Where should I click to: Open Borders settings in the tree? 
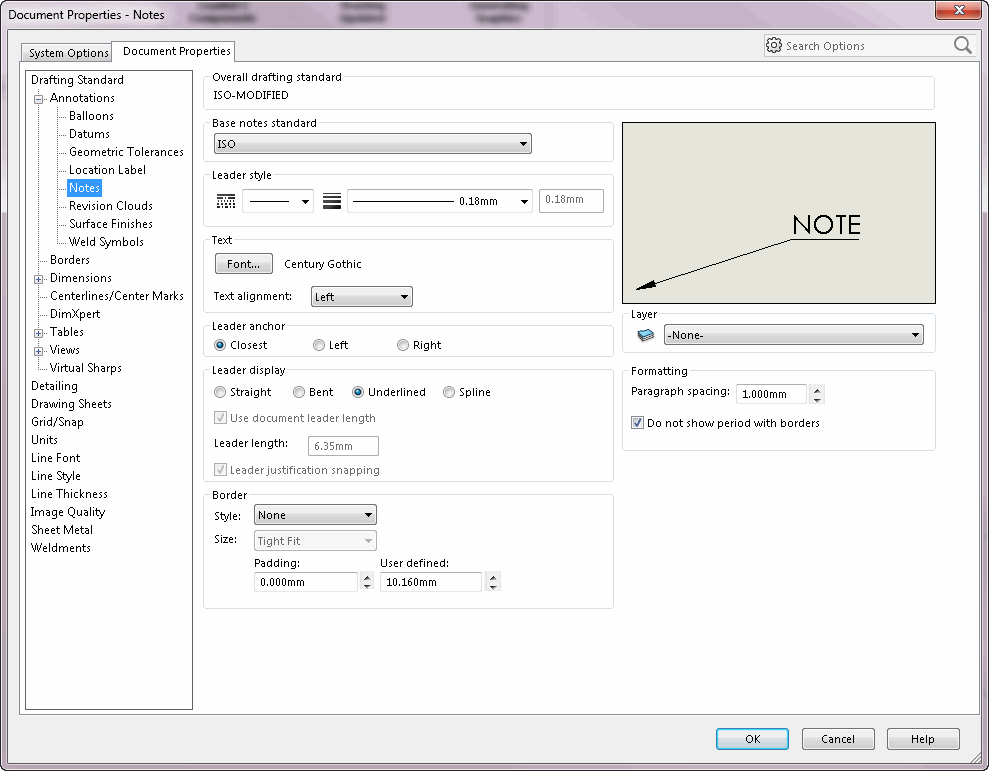click(69, 260)
